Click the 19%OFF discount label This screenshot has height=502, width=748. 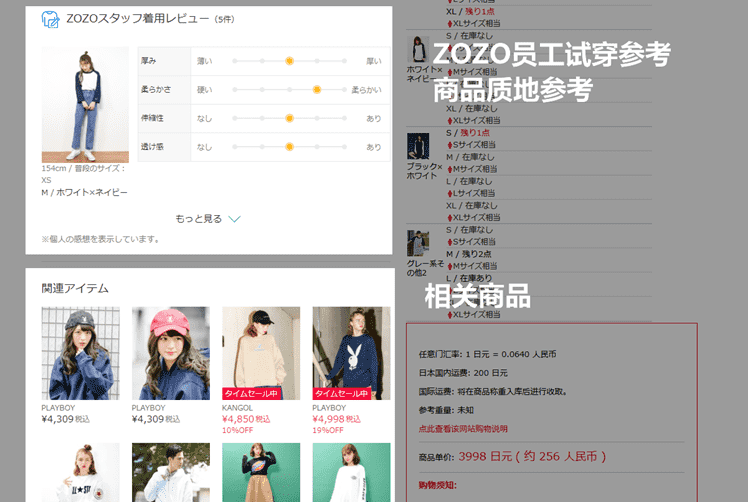328,430
